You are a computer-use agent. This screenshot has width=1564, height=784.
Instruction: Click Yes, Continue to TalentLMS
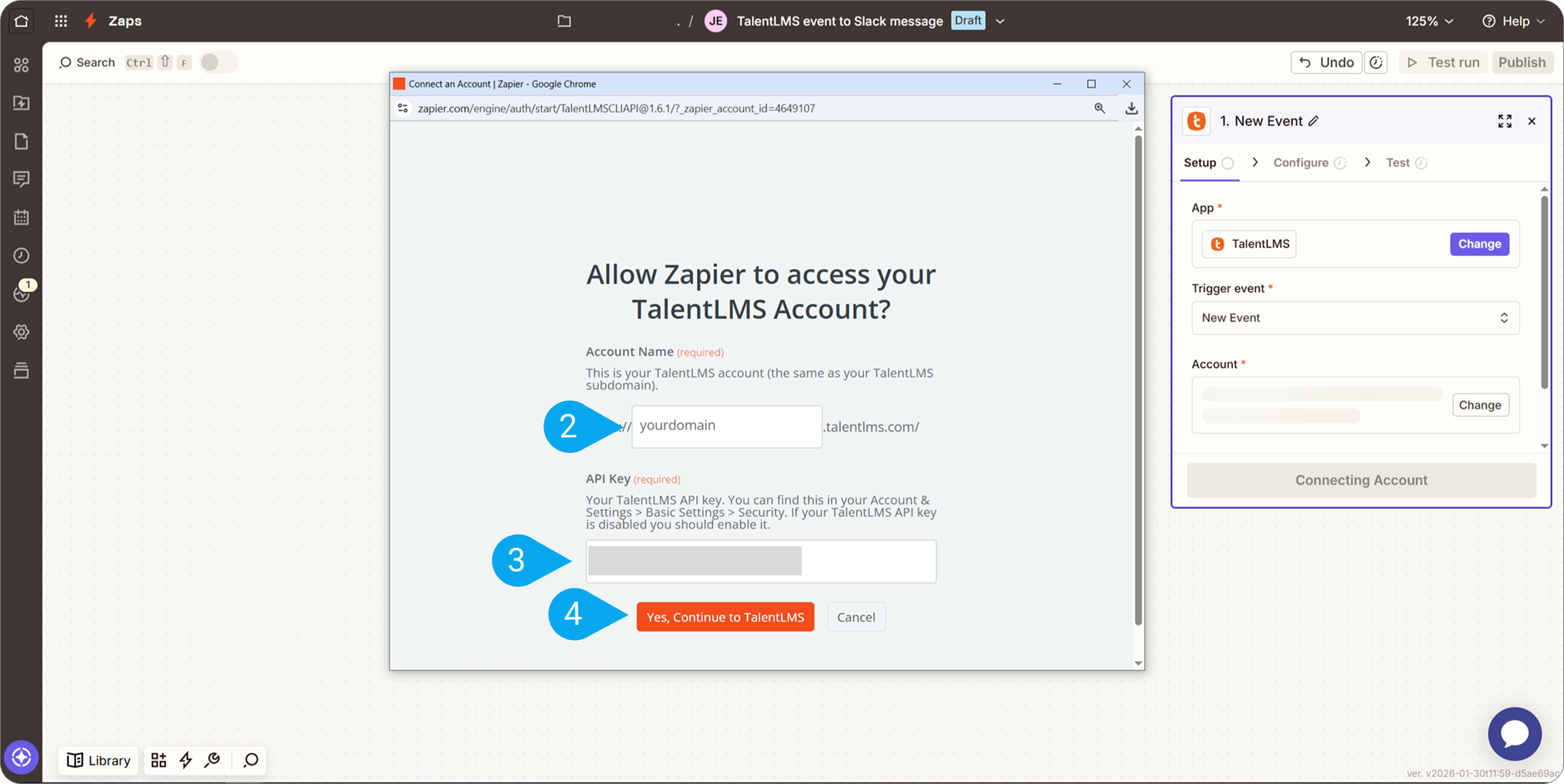tap(725, 617)
